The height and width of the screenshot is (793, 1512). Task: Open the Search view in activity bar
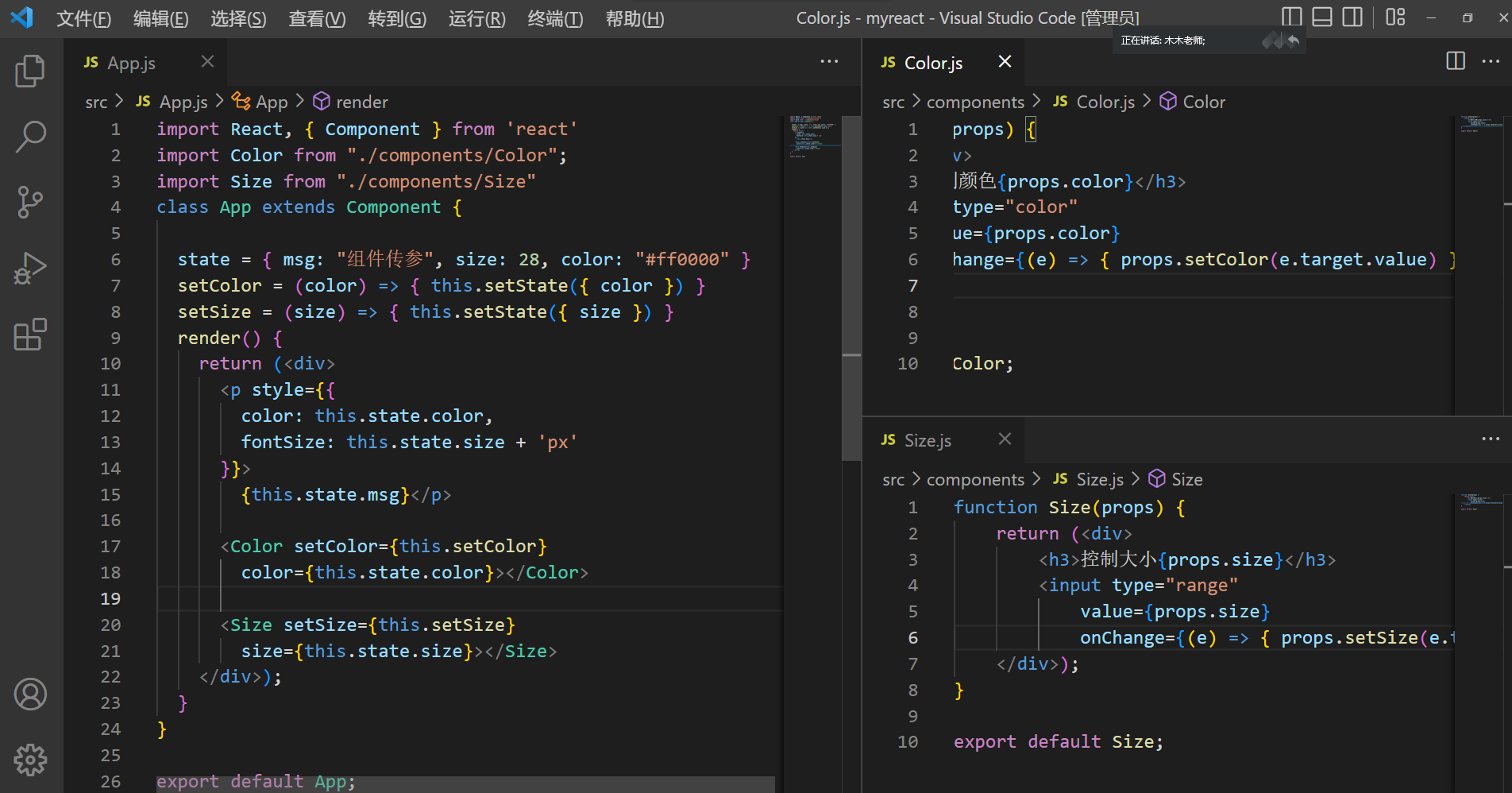pos(30,137)
